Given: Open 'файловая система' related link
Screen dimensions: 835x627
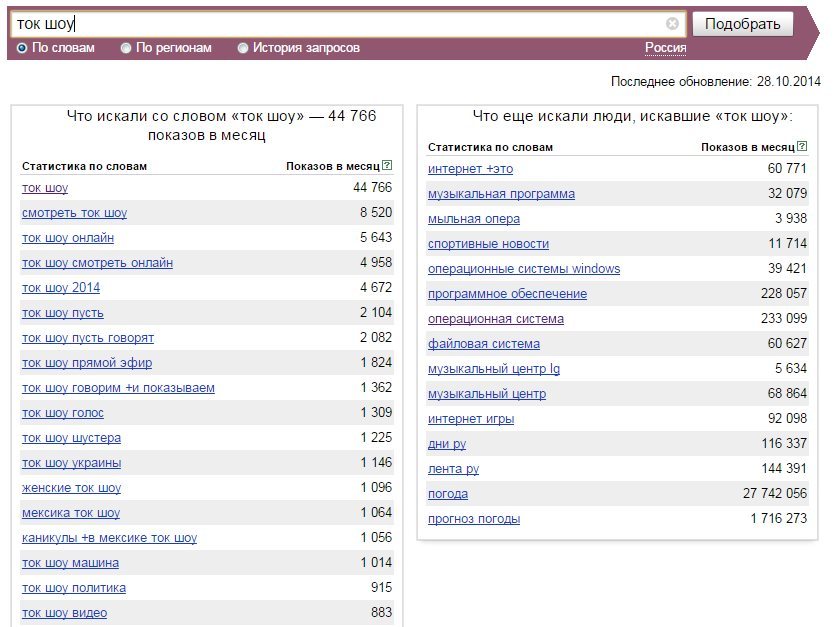Looking at the screenshot, I should click(x=484, y=345).
